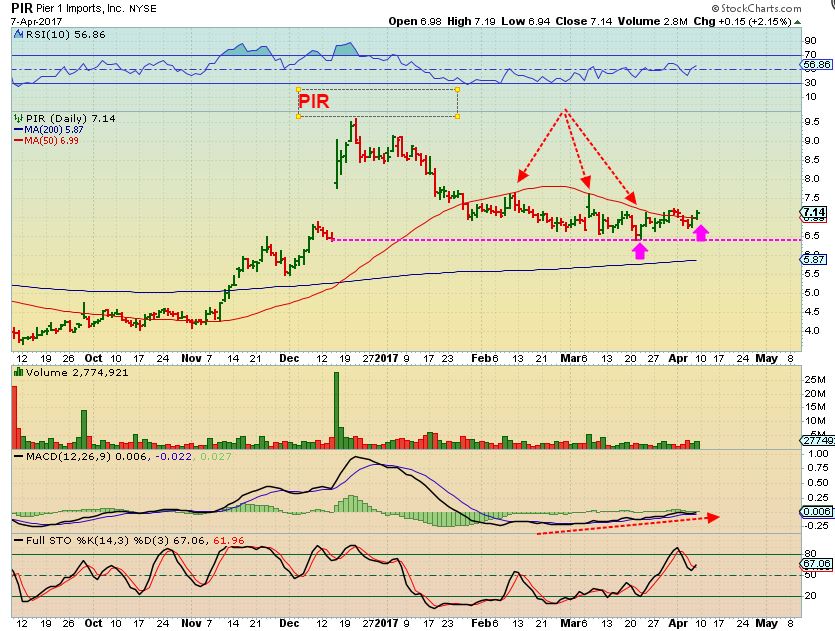The width and height of the screenshot is (835, 631).
Task: Click the 56.86 RSI value label
Action: pos(816,64)
